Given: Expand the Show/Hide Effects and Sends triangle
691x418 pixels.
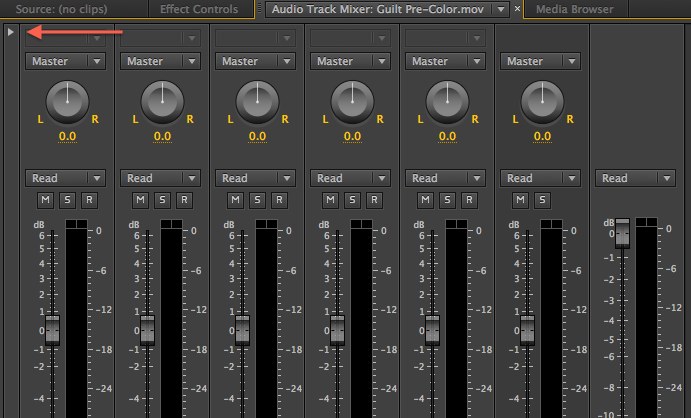Looking at the screenshot, I should tap(10, 32).
